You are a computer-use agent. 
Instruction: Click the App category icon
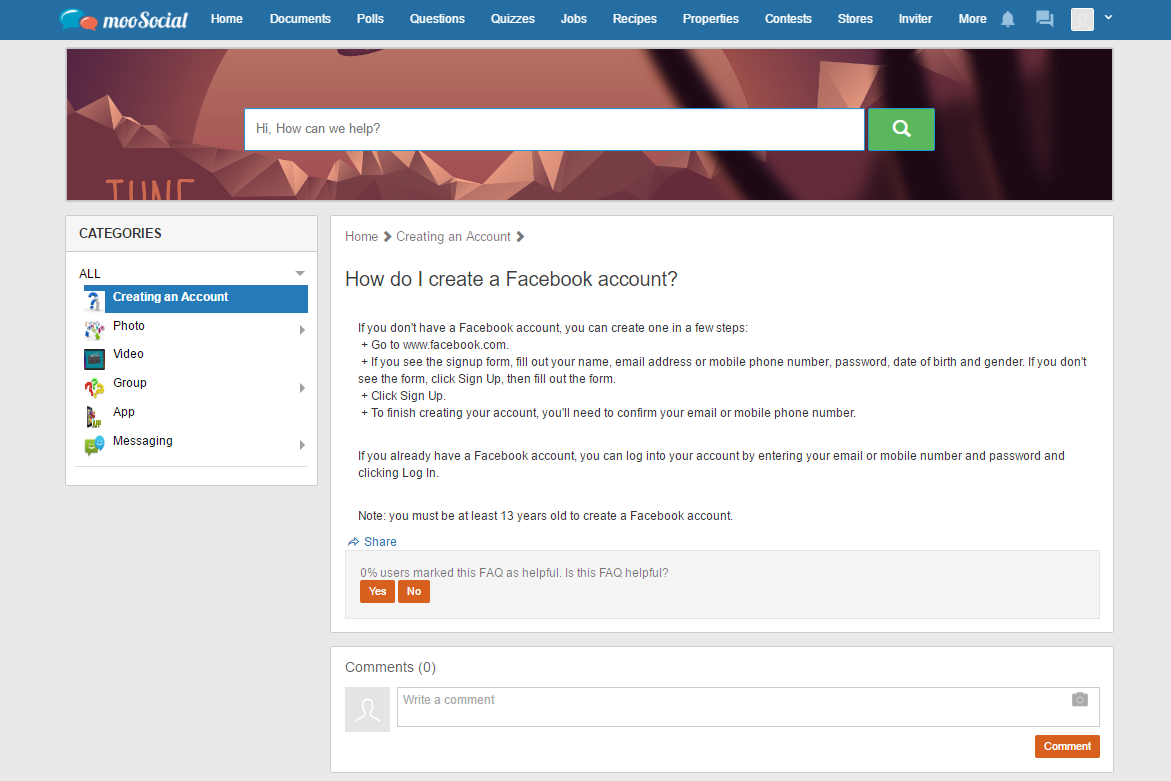coord(94,417)
